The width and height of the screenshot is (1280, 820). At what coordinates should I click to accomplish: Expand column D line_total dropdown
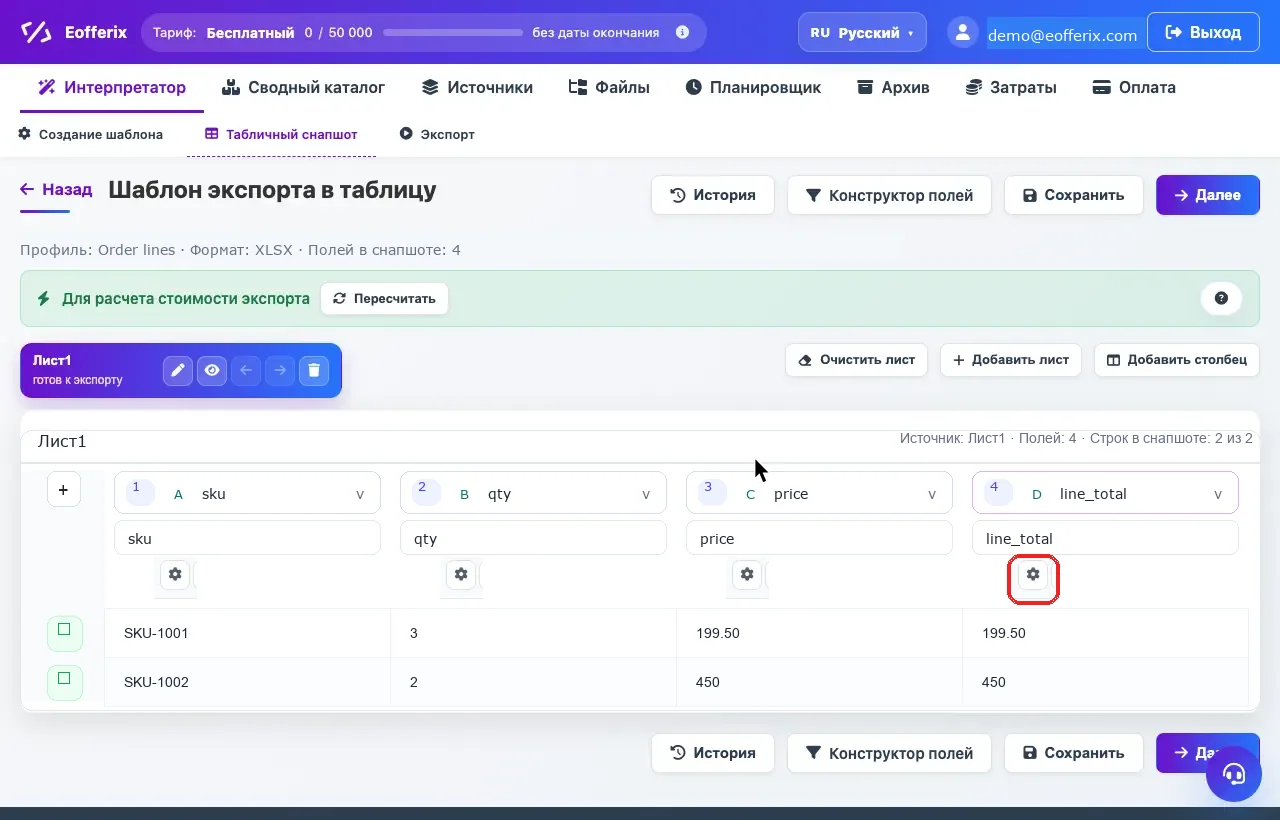[x=1105, y=493]
